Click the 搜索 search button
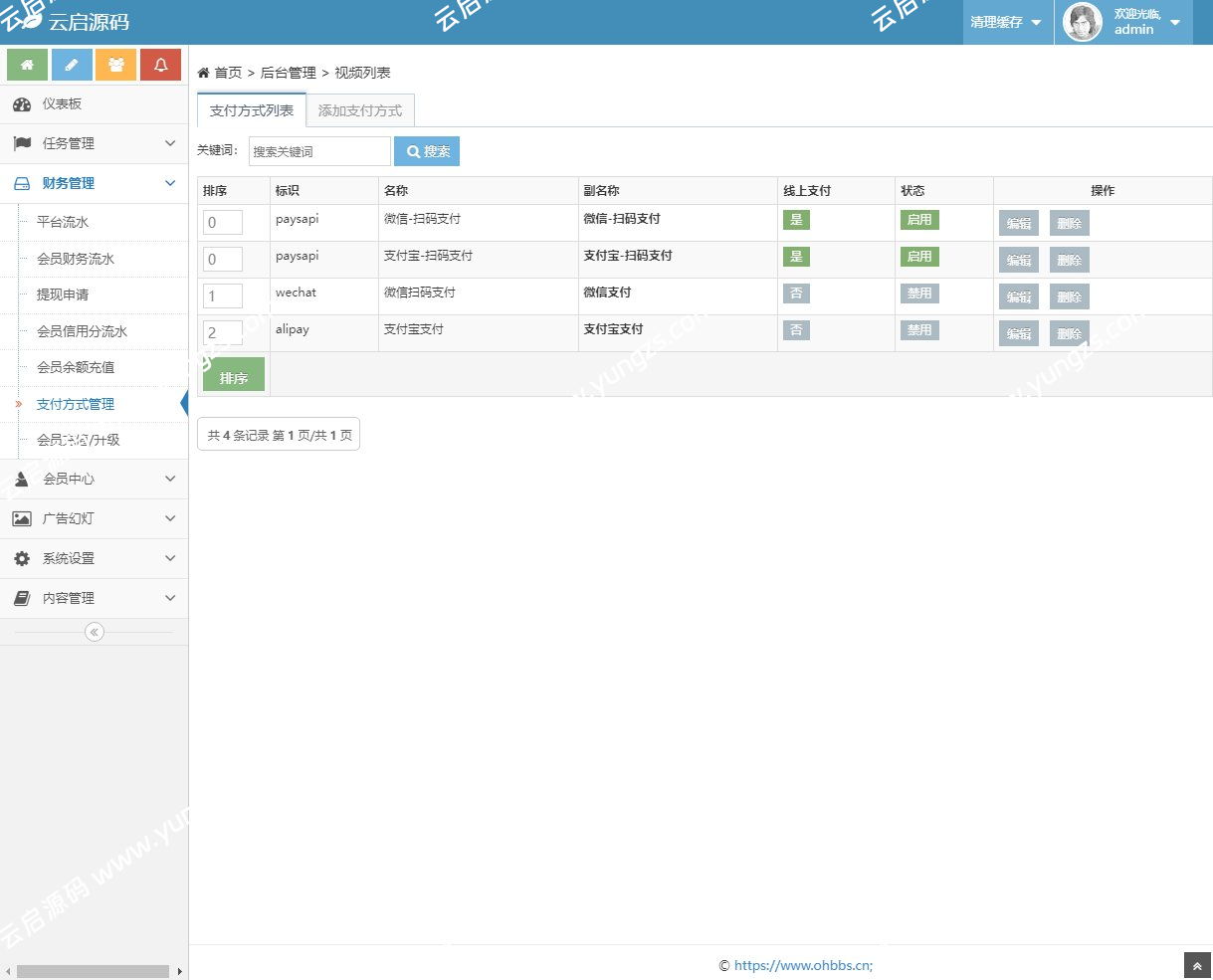The image size is (1213, 980). [x=427, y=151]
